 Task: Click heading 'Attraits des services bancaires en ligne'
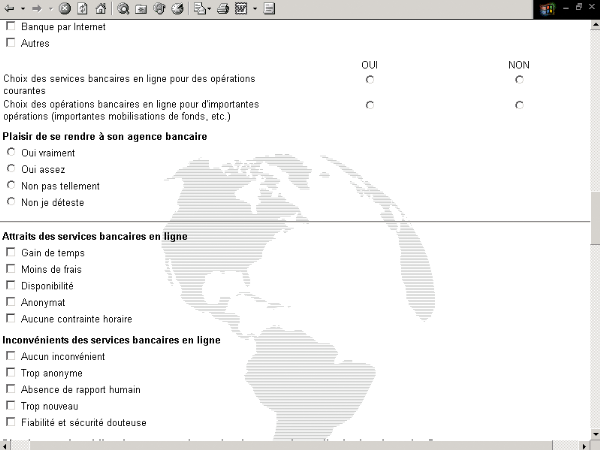tap(95, 236)
